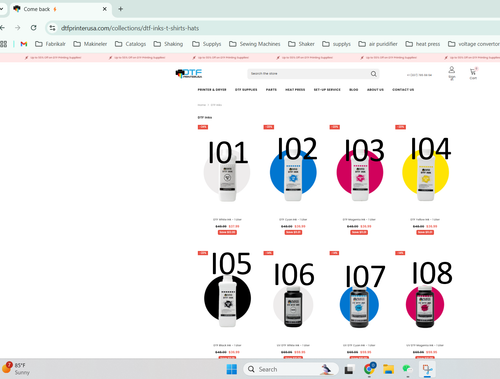This screenshot has width=500, height=379.
Task: Click the pink promo banner at page top
Action: point(250,58)
